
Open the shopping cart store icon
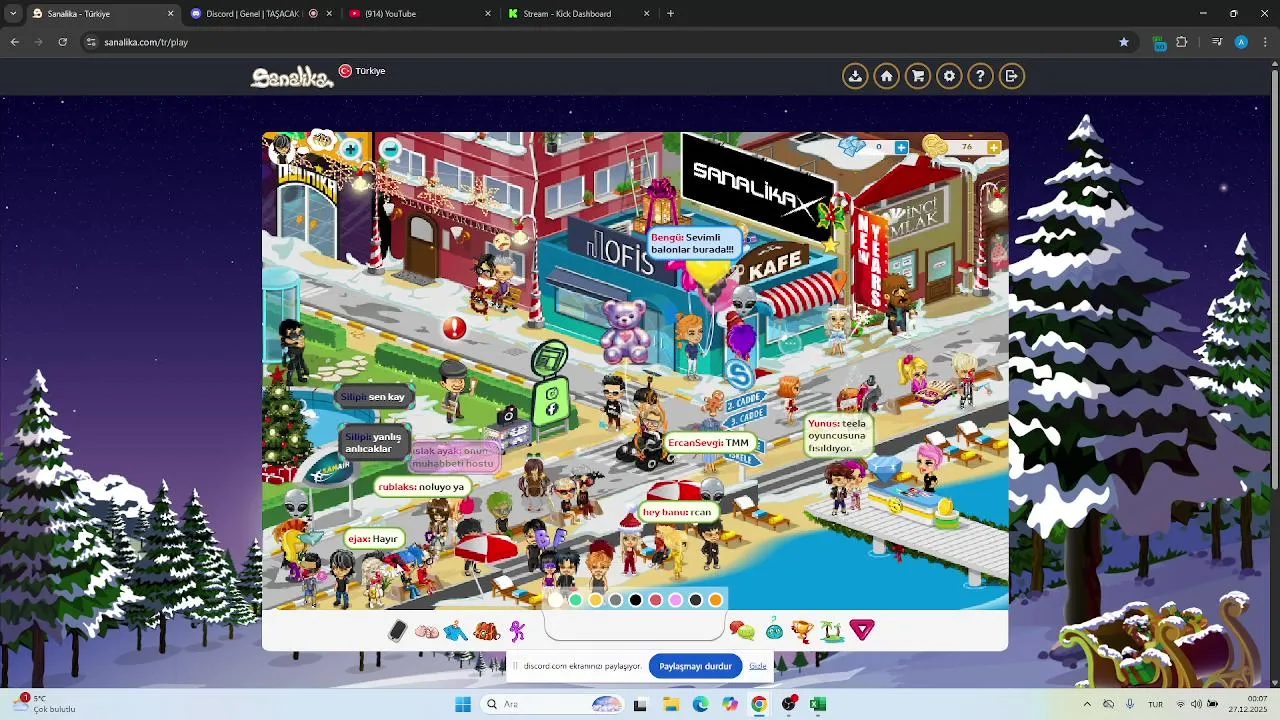(x=917, y=76)
